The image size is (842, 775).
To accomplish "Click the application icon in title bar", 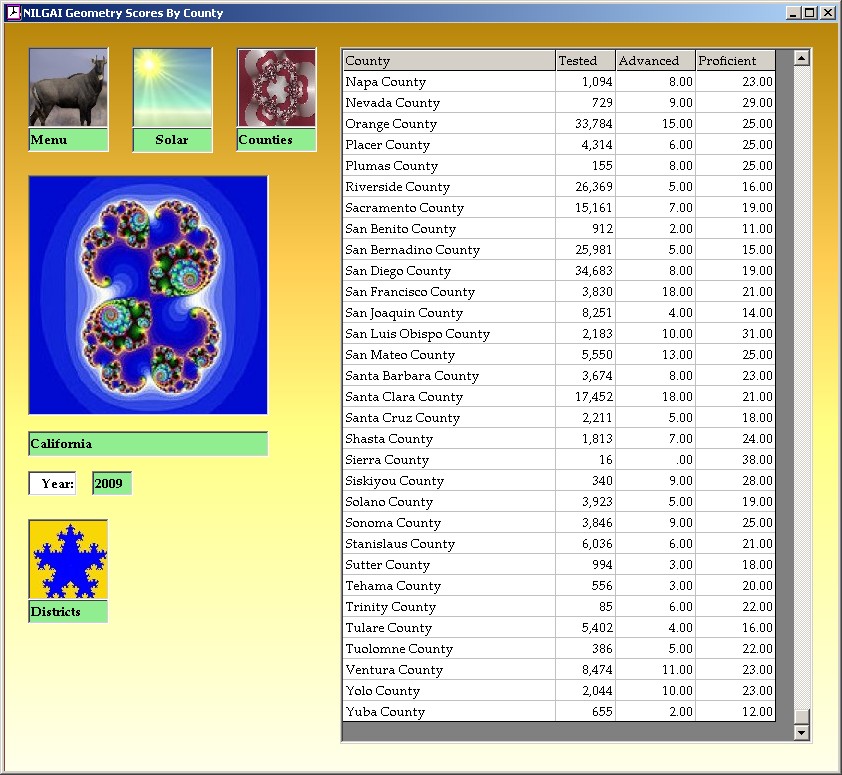I will pyautogui.click(x=13, y=13).
